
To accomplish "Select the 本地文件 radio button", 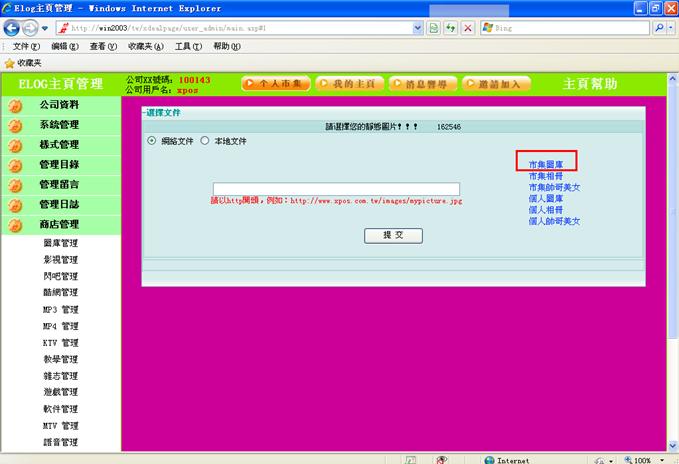I will tap(205, 141).
